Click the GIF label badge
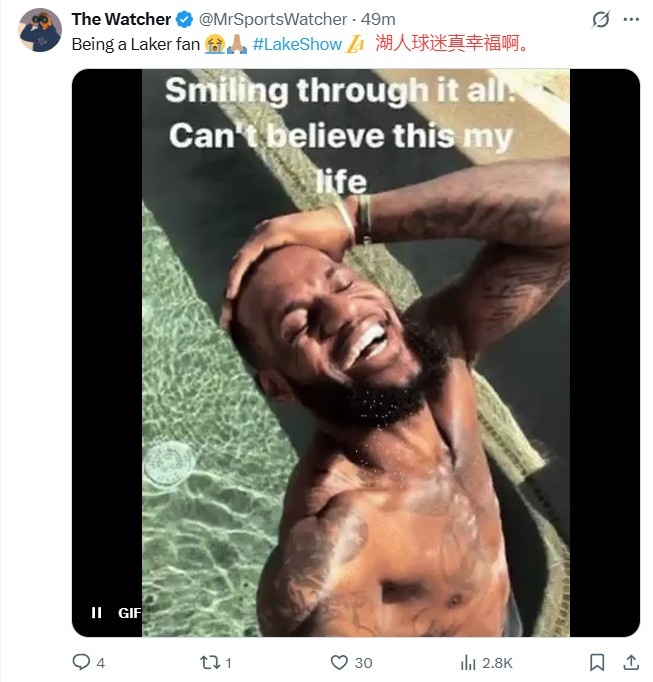This screenshot has height=682, width=653. [x=129, y=613]
